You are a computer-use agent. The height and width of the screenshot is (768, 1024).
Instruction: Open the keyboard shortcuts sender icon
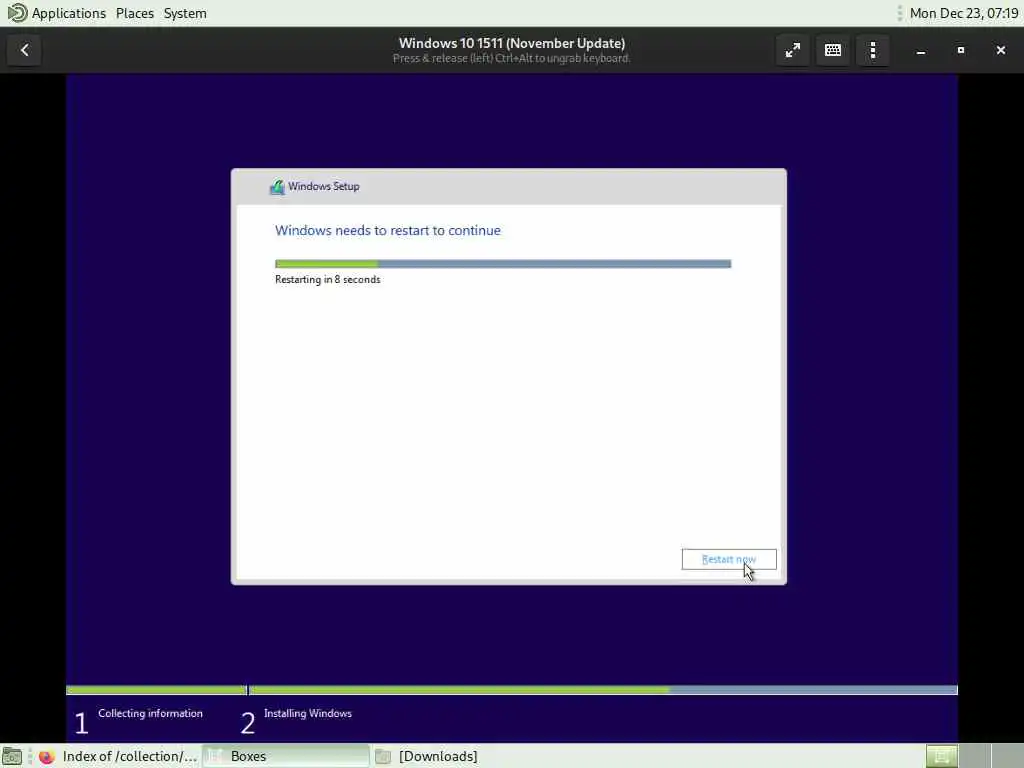click(x=833, y=50)
